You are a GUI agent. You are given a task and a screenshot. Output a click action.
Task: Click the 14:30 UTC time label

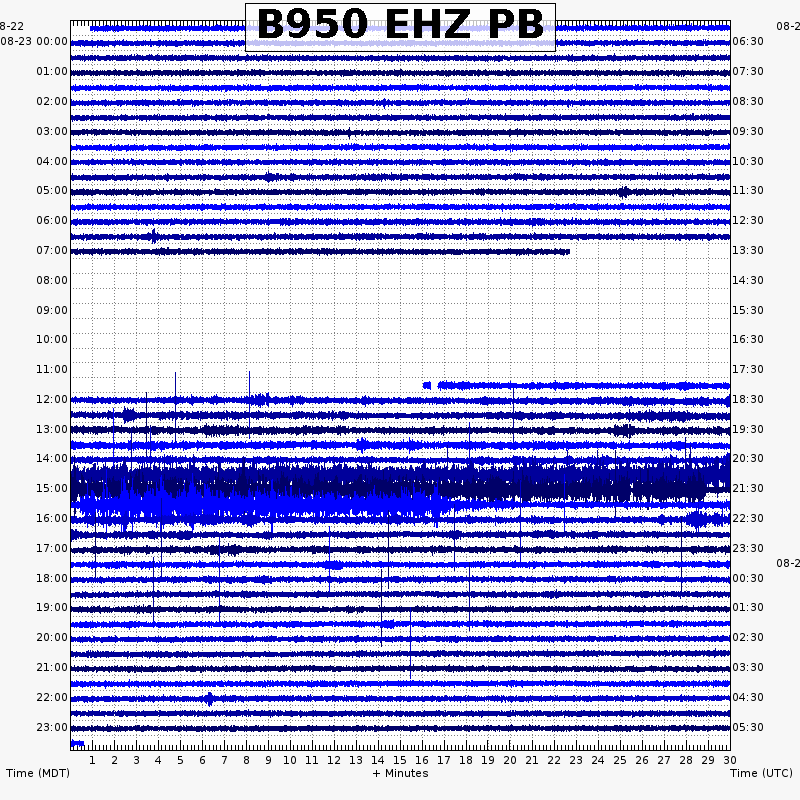click(x=748, y=281)
